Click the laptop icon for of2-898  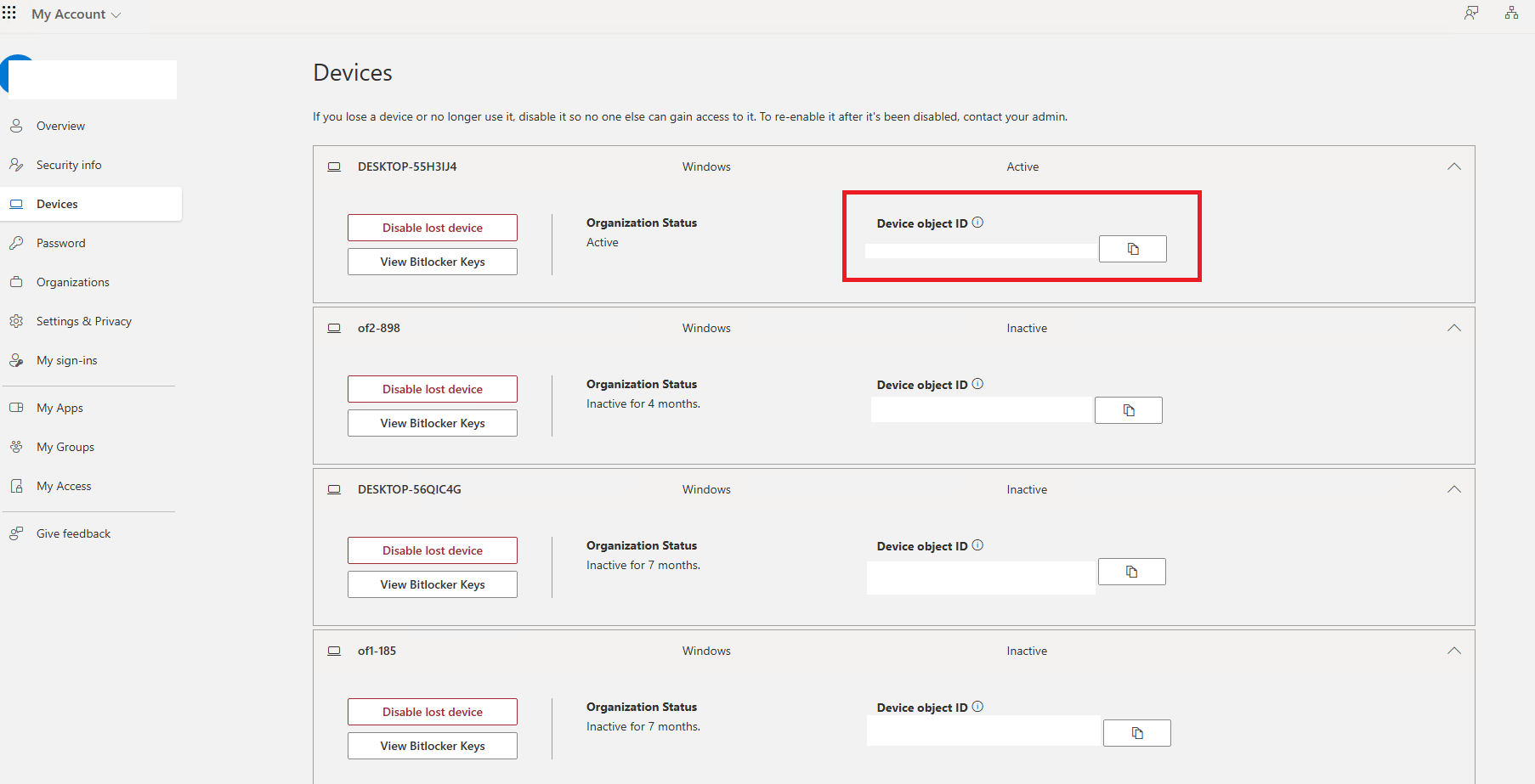(x=334, y=328)
